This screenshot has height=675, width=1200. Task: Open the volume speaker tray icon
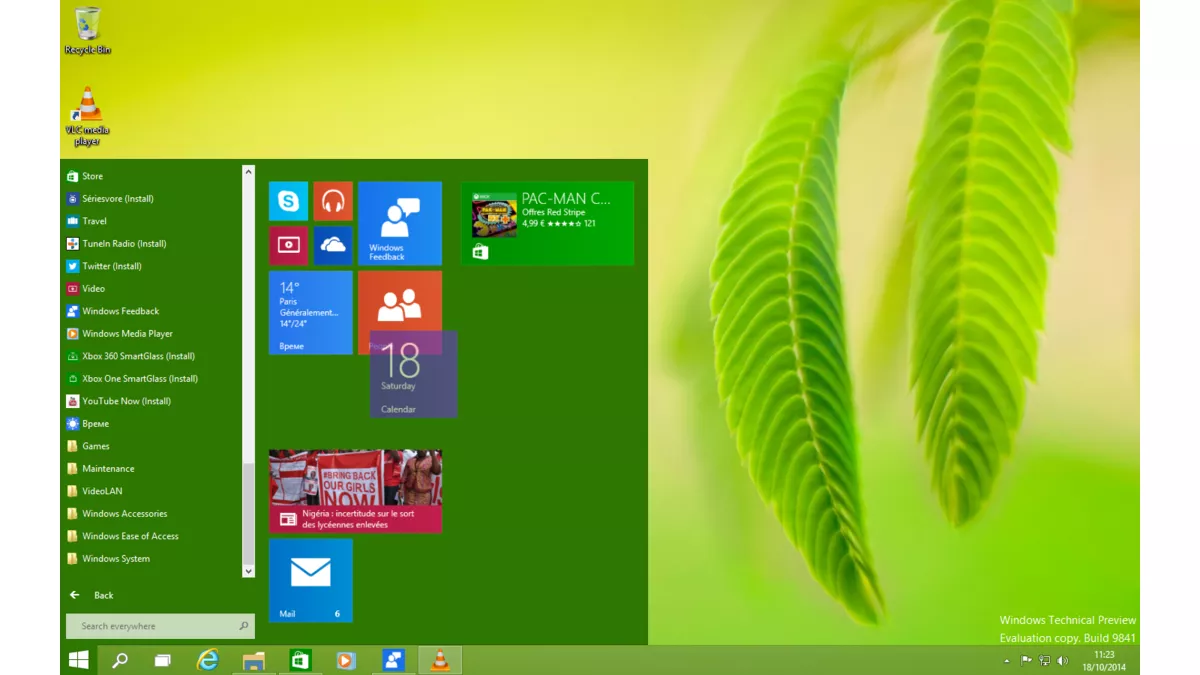coord(1062,661)
